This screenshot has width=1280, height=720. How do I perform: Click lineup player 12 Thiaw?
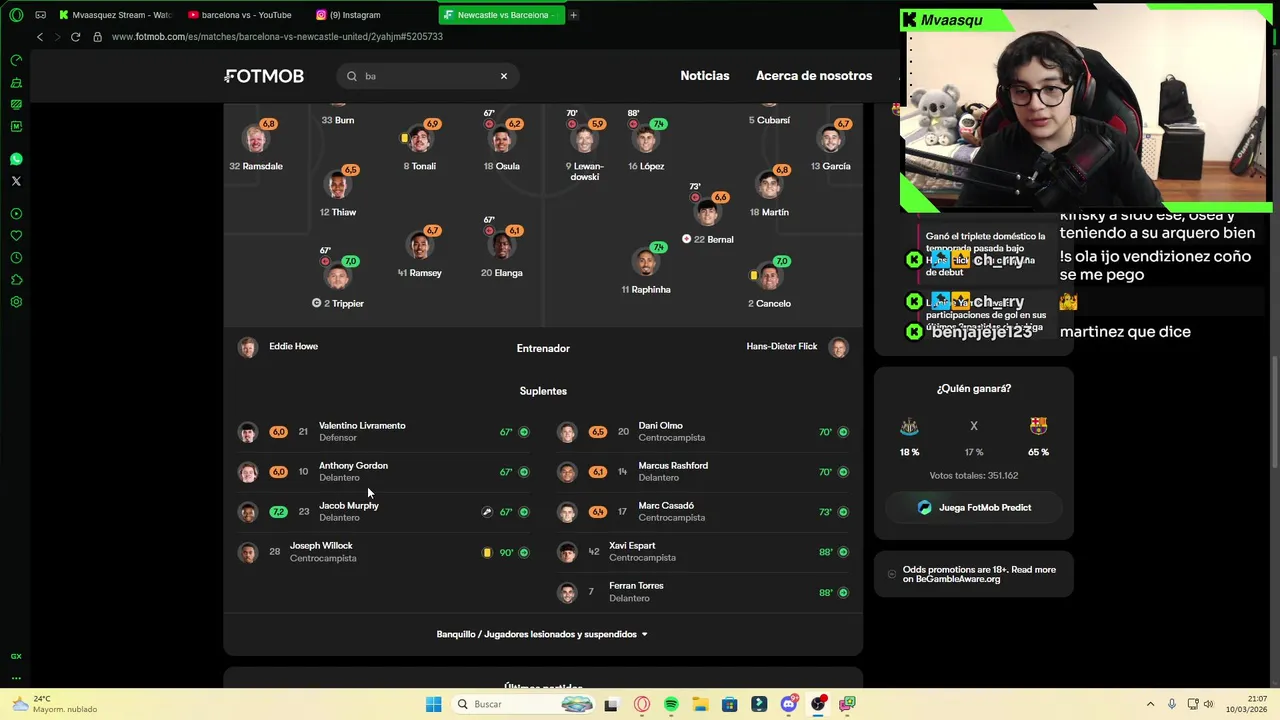click(x=338, y=192)
